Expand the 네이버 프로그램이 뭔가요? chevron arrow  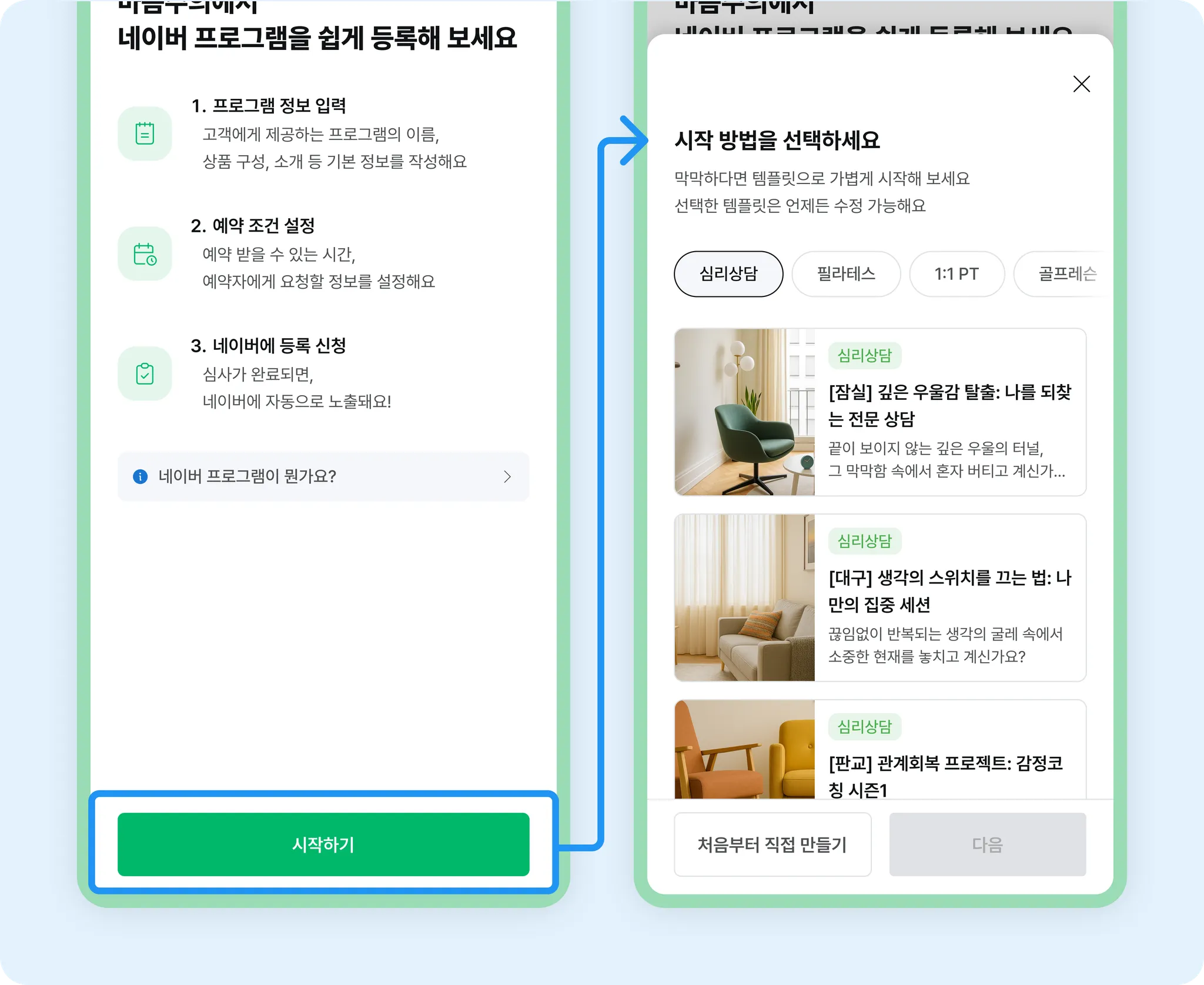507,476
